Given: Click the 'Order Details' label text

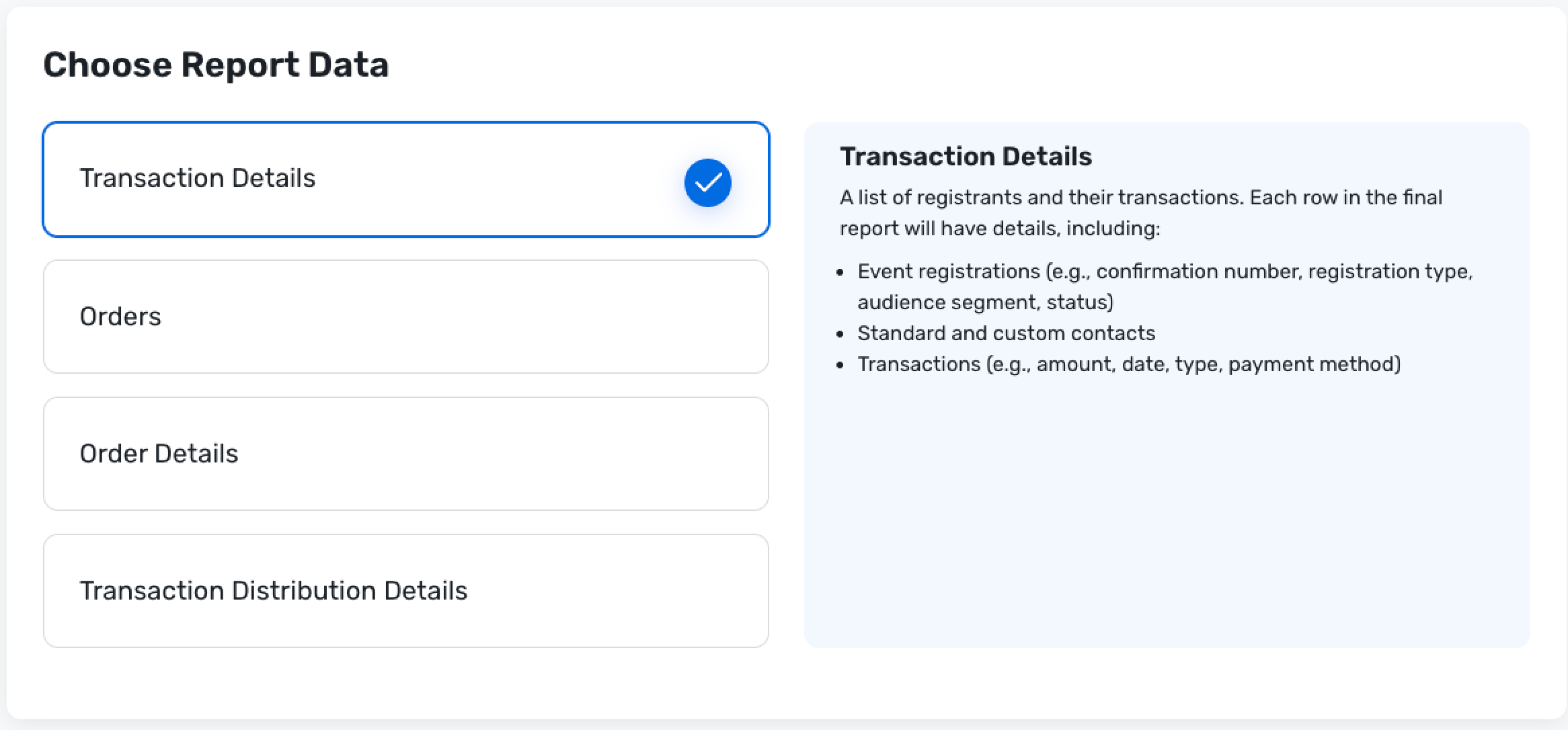Looking at the screenshot, I should click(x=159, y=454).
